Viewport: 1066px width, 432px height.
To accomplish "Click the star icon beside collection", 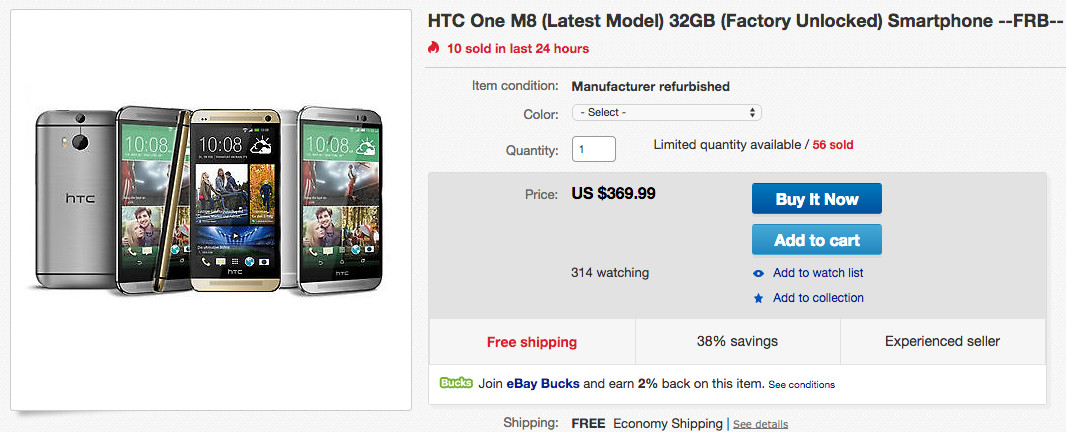I will pos(758,298).
